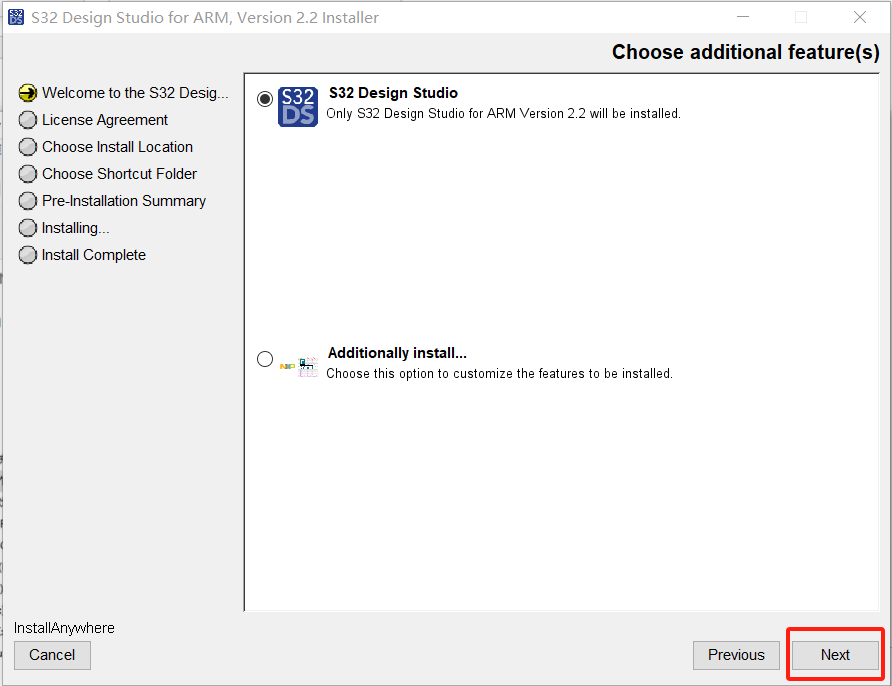892x686 pixels.
Task: Click the Pre-Installation Summary step circle
Action: 27,201
